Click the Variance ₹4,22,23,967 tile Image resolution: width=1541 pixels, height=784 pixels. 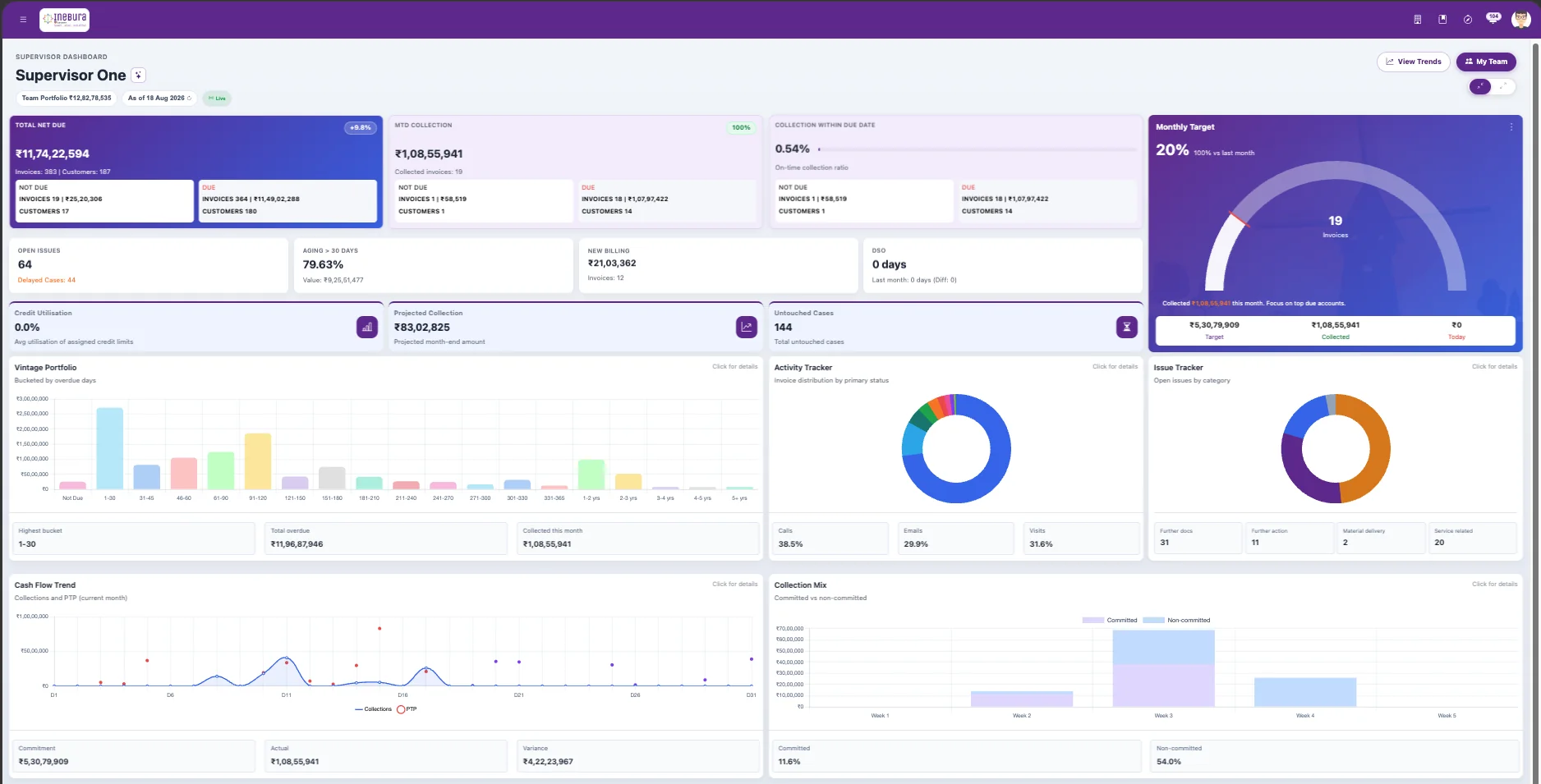(637, 756)
